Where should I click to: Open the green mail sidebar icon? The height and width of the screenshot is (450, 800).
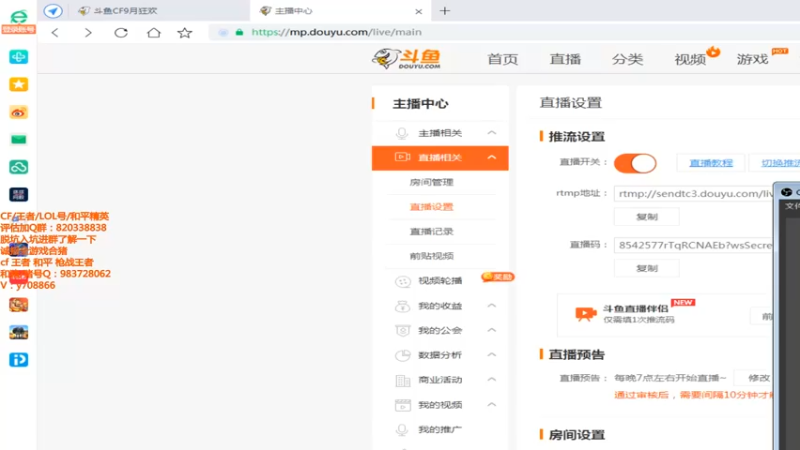click(18, 139)
